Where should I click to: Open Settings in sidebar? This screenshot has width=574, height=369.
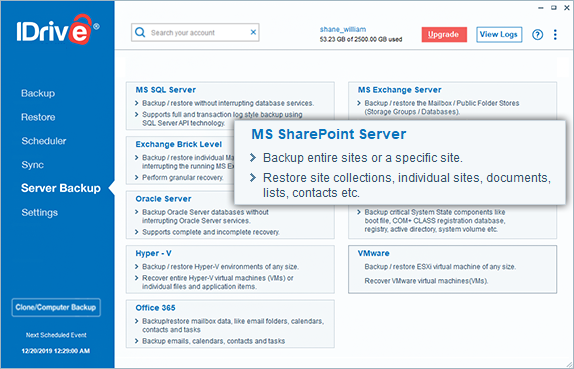(39, 212)
